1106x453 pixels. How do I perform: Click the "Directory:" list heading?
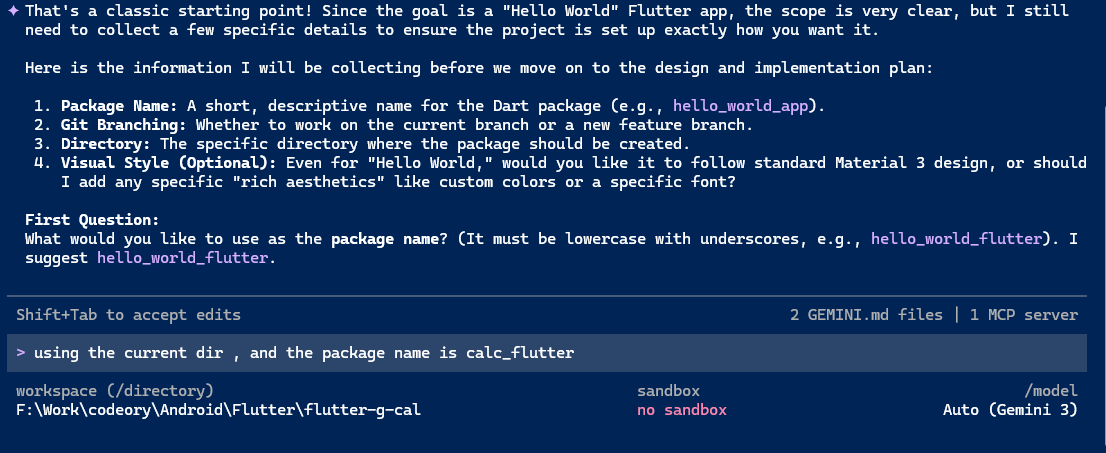point(103,144)
